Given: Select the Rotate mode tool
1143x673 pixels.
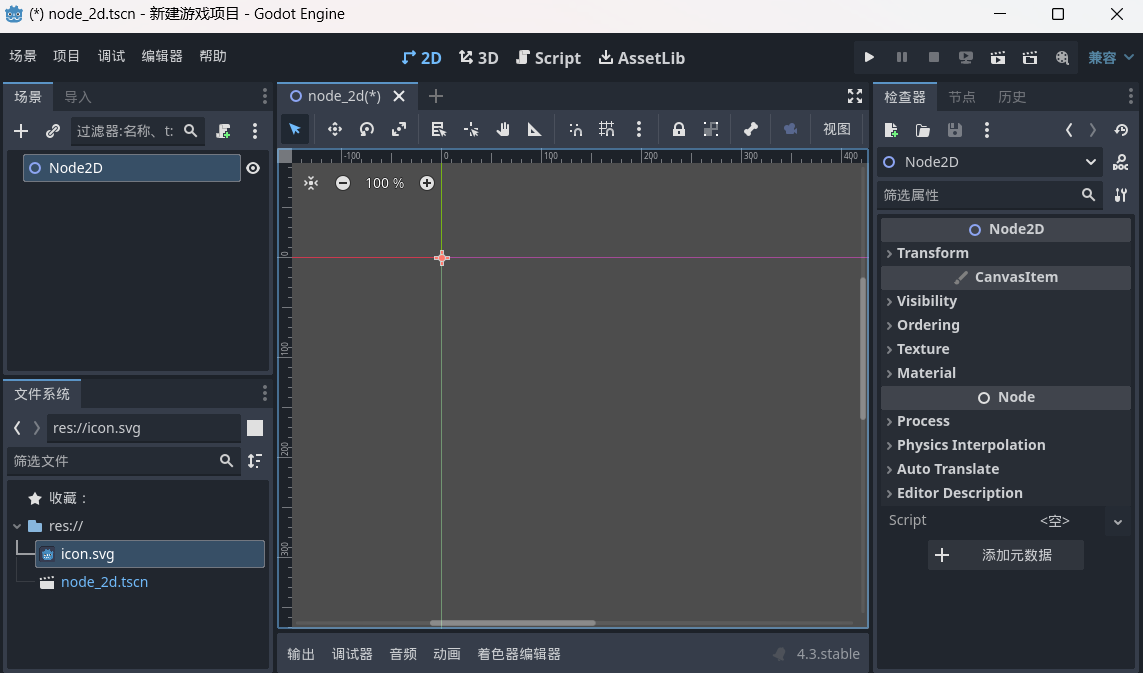Looking at the screenshot, I should pyautogui.click(x=367, y=129).
